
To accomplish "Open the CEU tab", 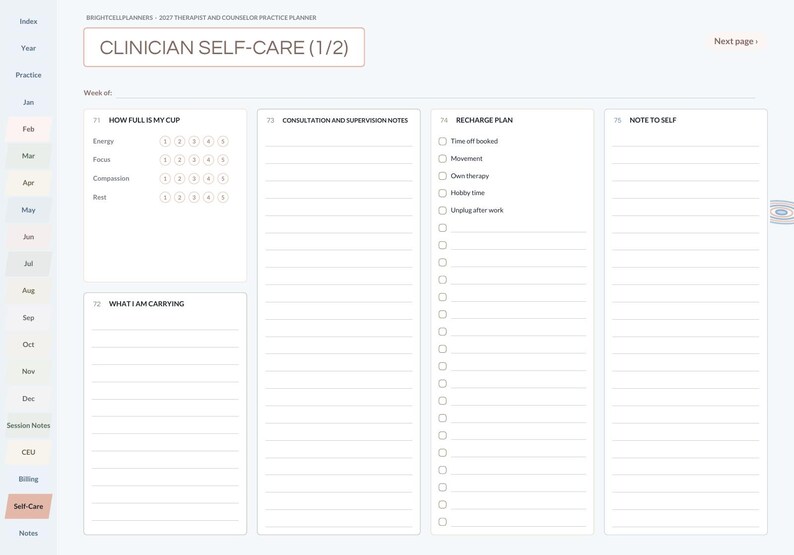I will [x=28, y=452].
